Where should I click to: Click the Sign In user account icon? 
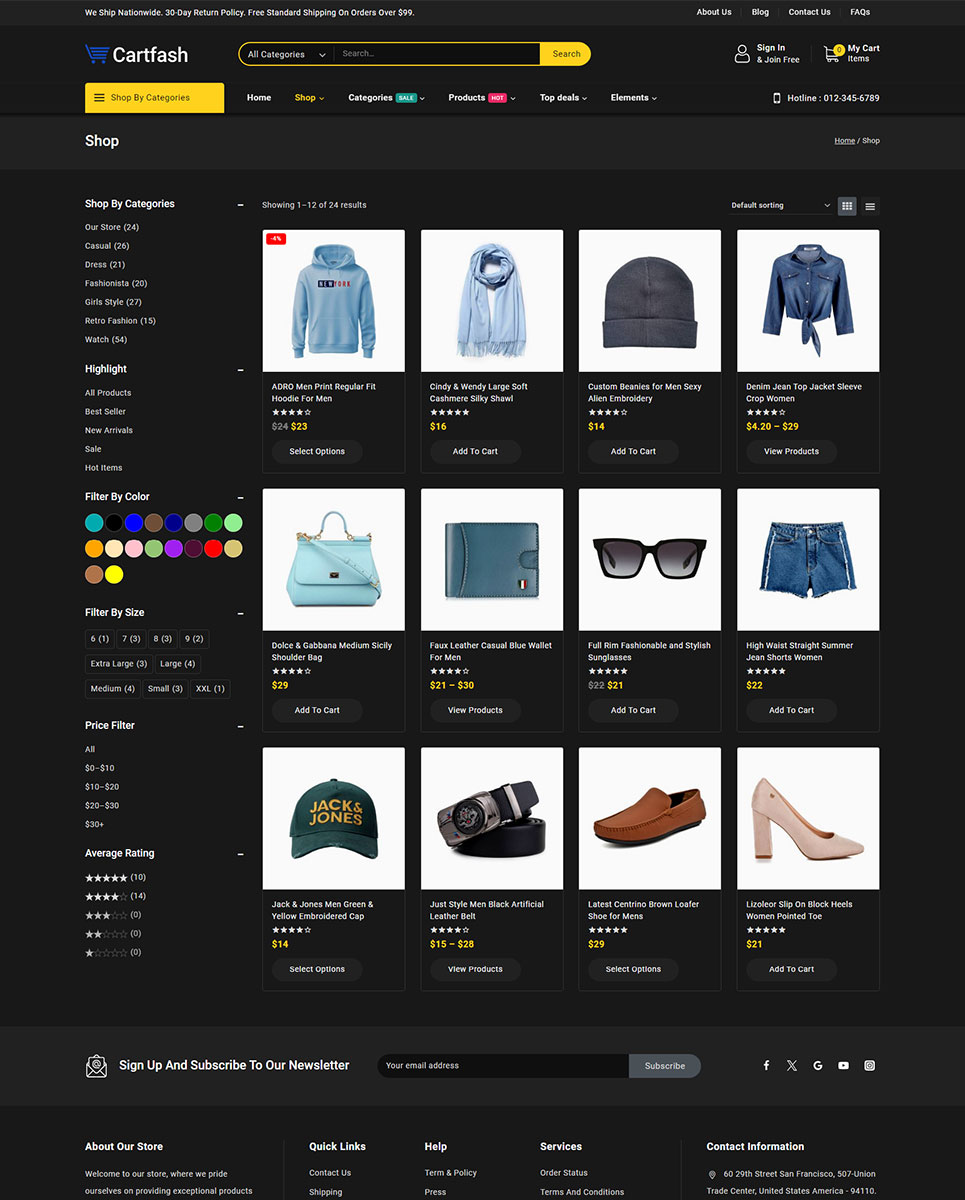[x=742, y=54]
